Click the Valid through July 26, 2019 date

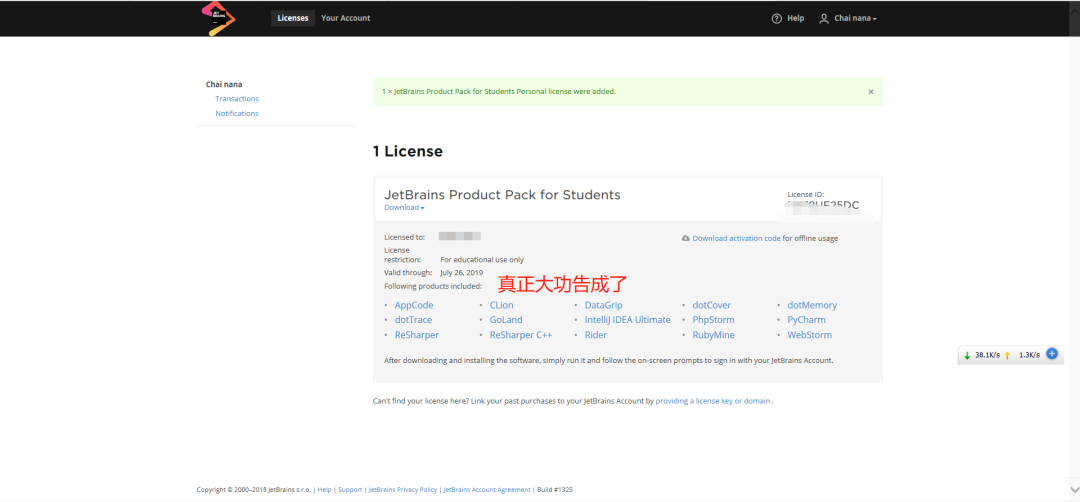(x=461, y=273)
